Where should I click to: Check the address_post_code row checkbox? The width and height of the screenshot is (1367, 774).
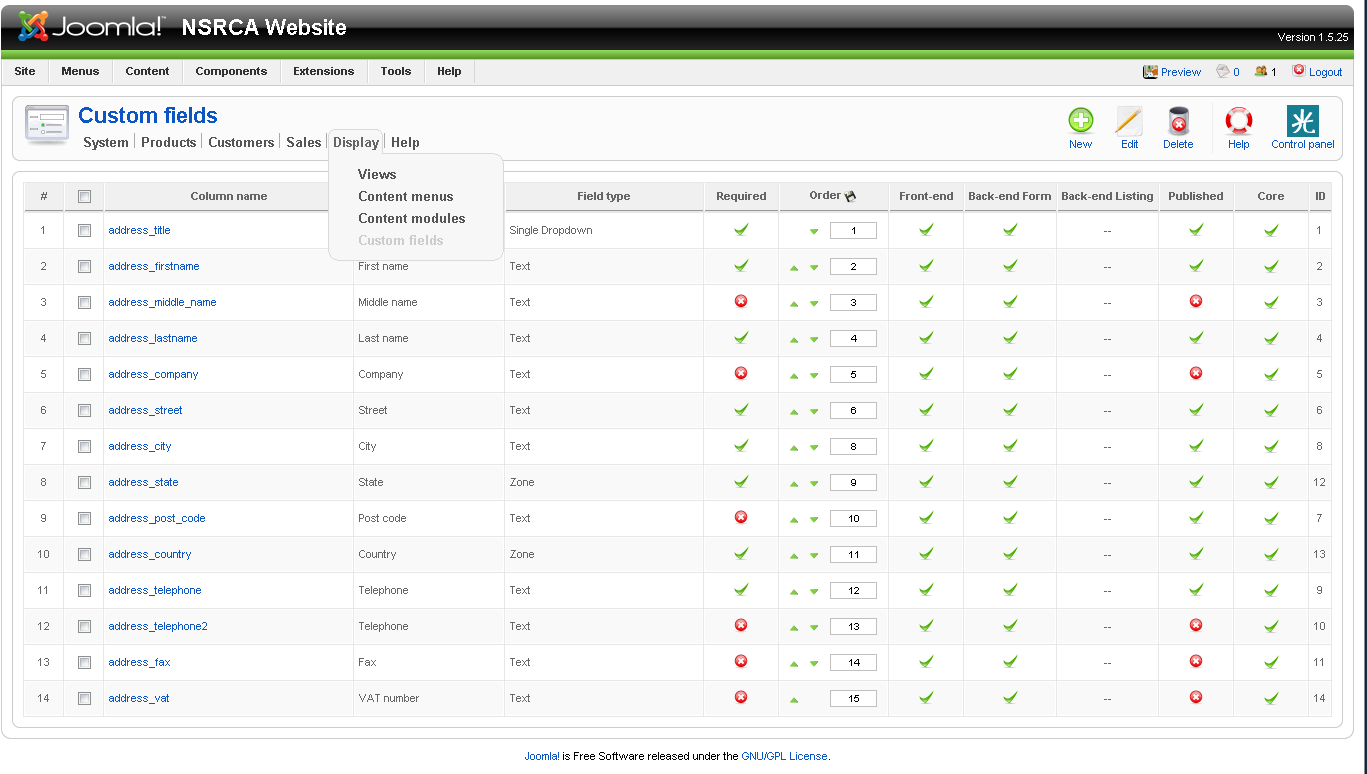click(x=84, y=518)
